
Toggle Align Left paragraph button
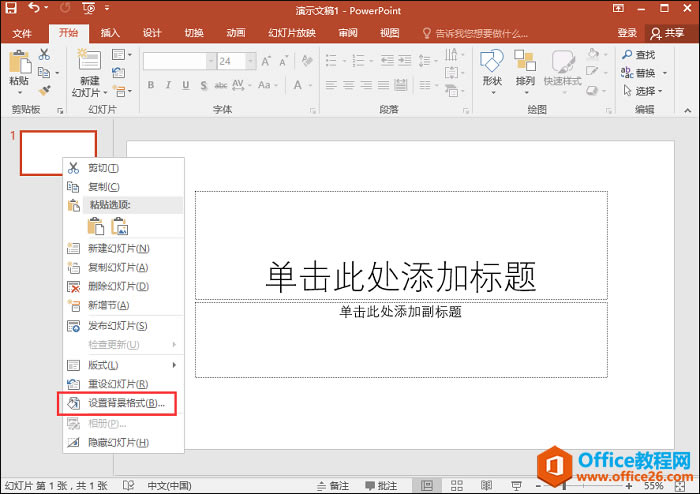331,85
